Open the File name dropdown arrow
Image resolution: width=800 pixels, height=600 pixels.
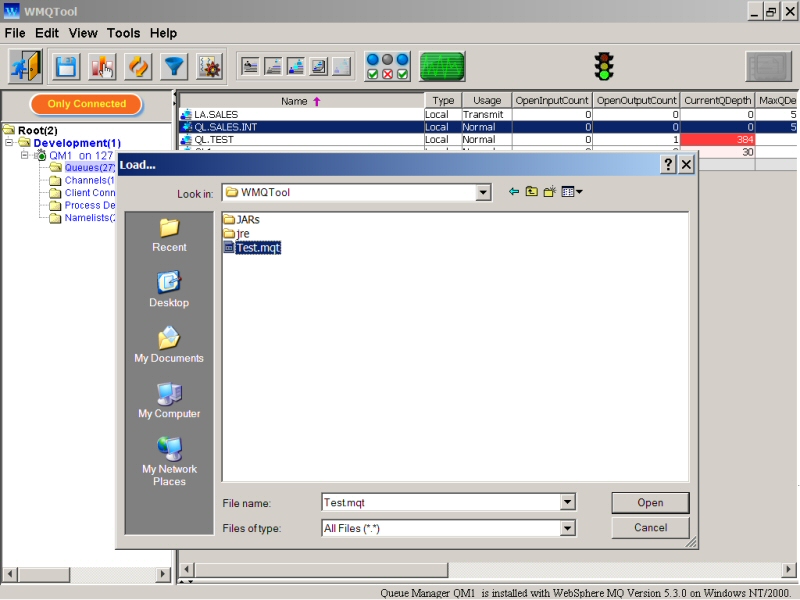point(567,502)
